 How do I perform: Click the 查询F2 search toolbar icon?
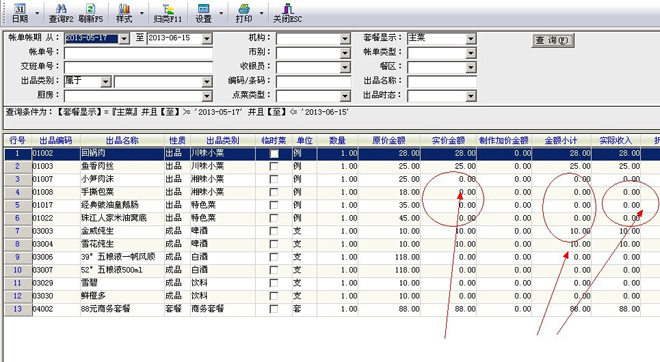click(61, 13)
